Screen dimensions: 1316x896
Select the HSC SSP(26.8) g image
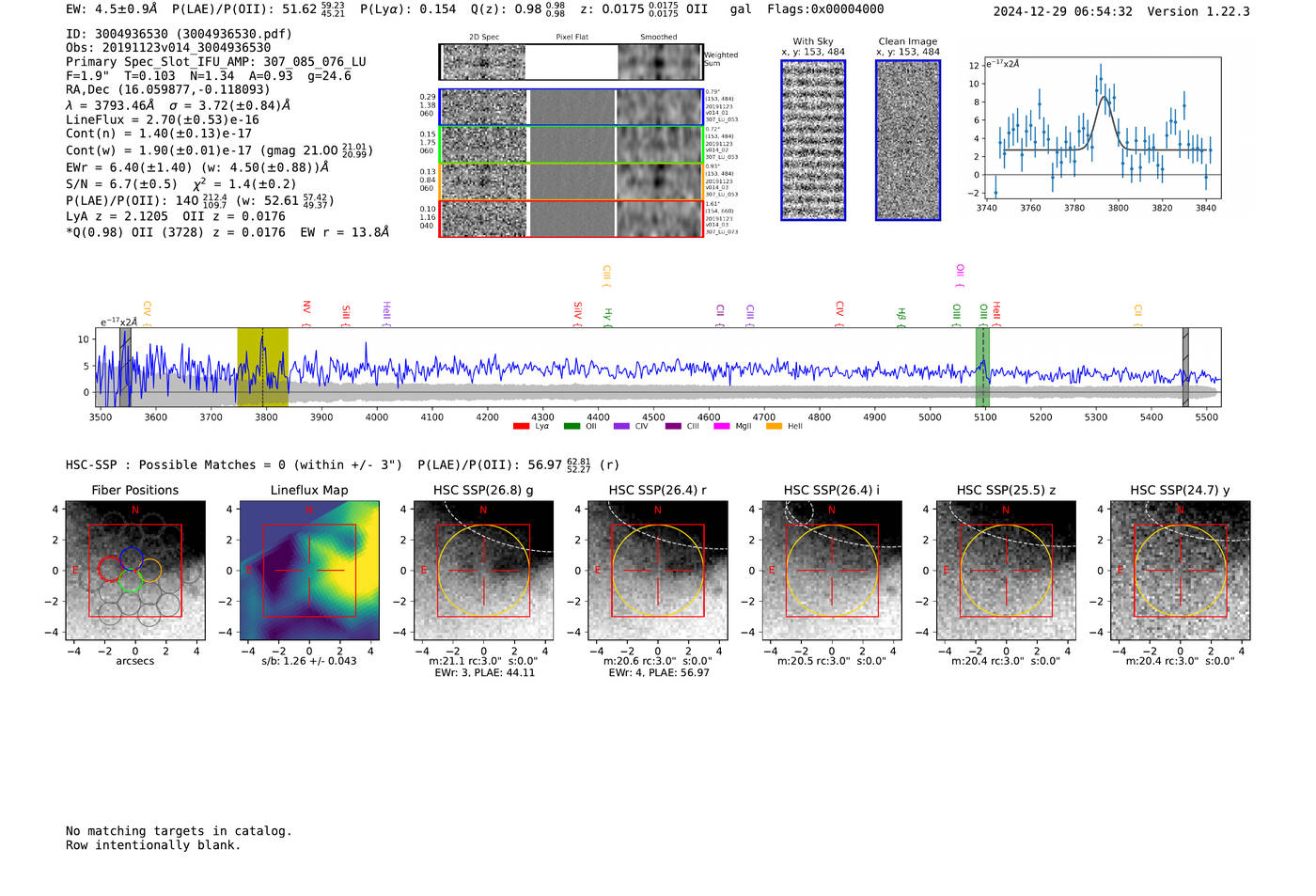[484, 570]
